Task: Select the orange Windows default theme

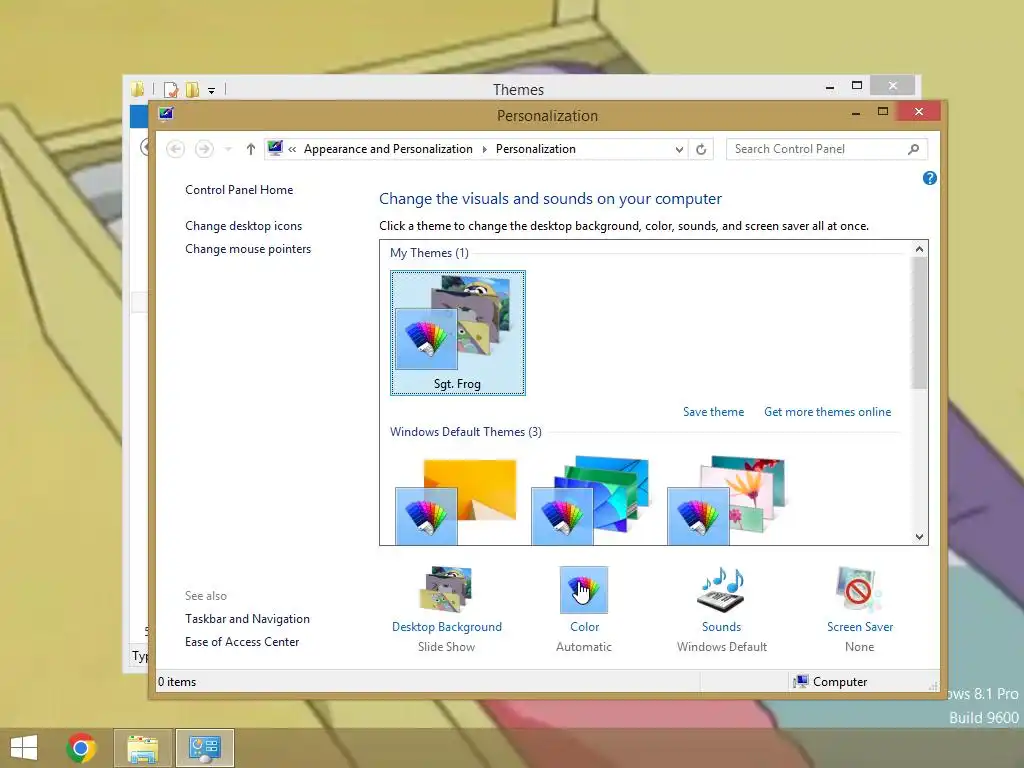Action: point(456,502)
